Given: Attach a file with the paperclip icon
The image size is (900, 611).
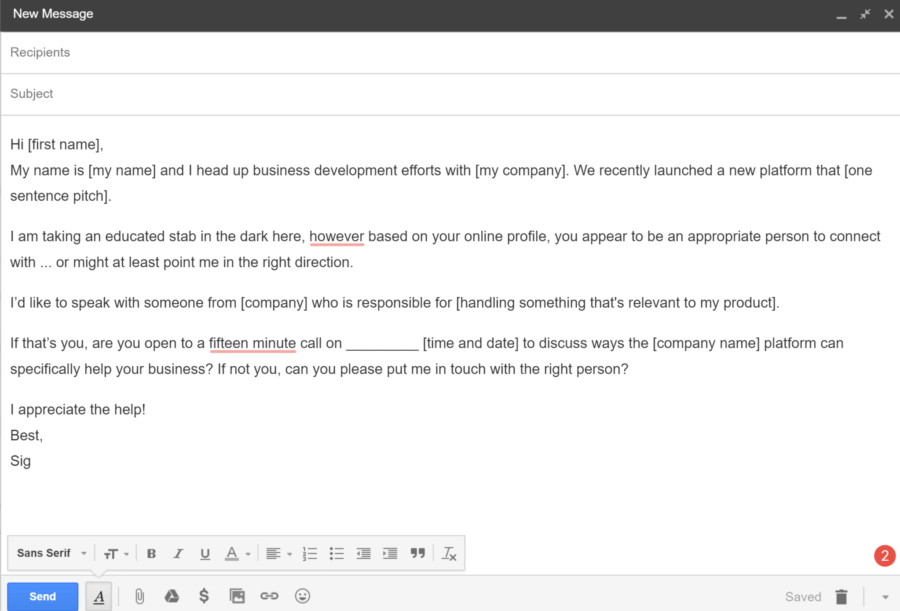Looking at the screenshot, I should tap(139, 595).
